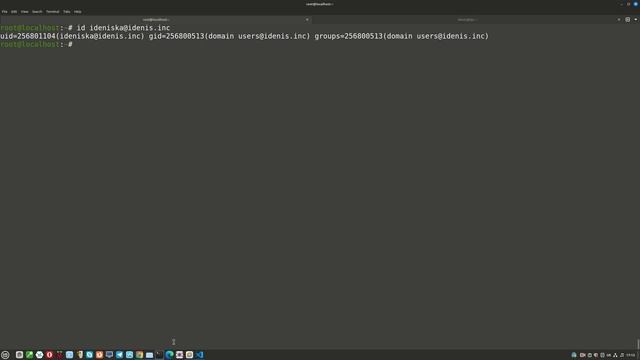Click the camera icon in the system tray
Screen dimensions: 640x360
[582, 355]
